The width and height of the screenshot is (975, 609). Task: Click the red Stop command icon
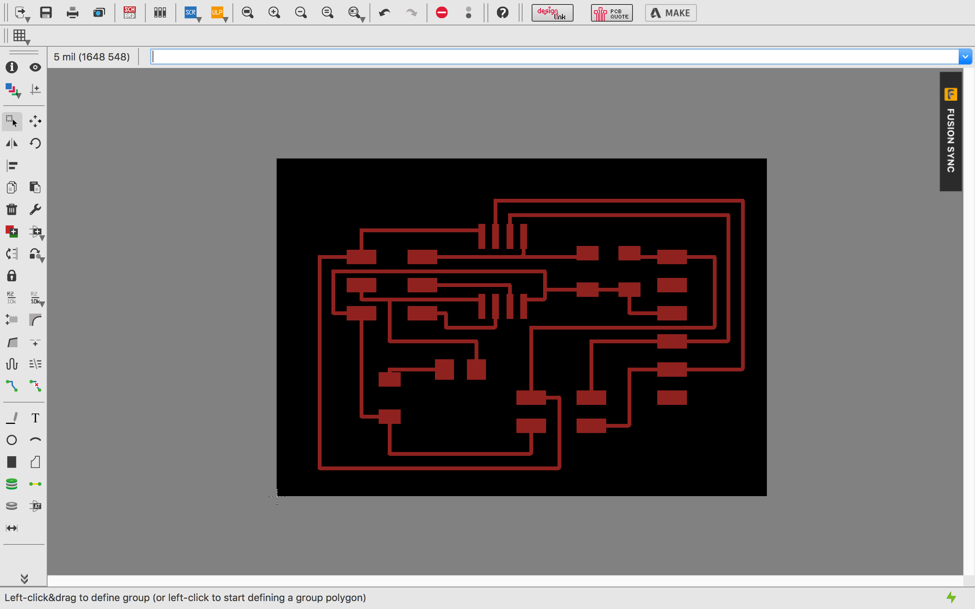click(441, 12)
